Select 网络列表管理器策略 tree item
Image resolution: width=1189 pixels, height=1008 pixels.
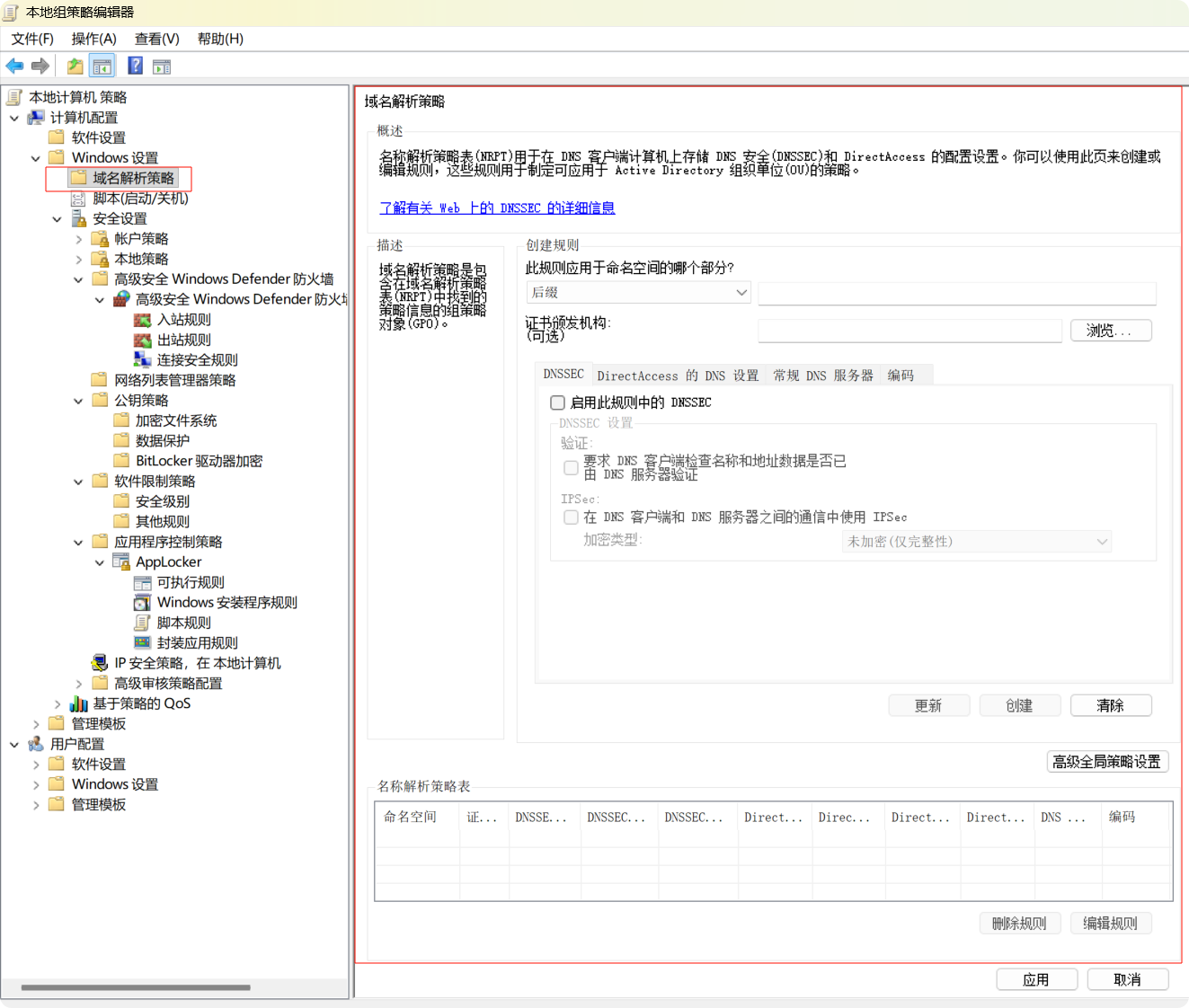click(174, 380)
